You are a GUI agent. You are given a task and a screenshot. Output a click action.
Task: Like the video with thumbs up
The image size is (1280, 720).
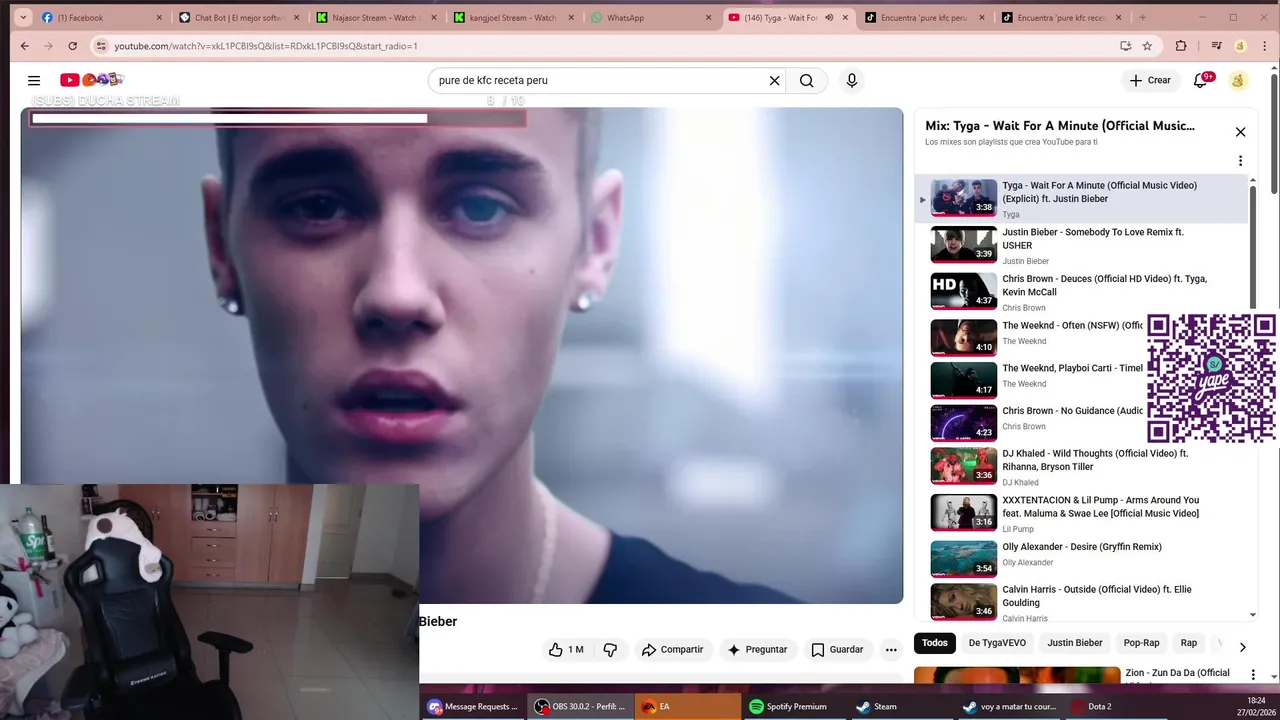(566, 650)
